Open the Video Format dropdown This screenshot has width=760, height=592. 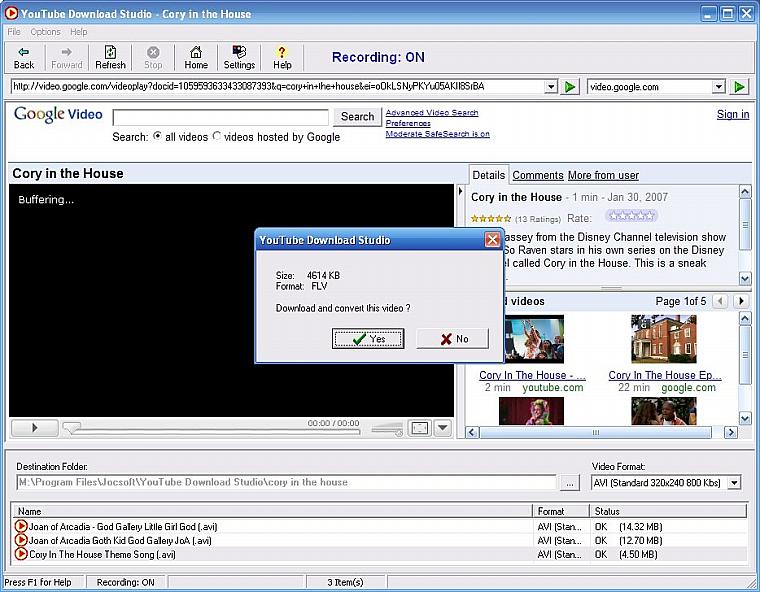735,483
